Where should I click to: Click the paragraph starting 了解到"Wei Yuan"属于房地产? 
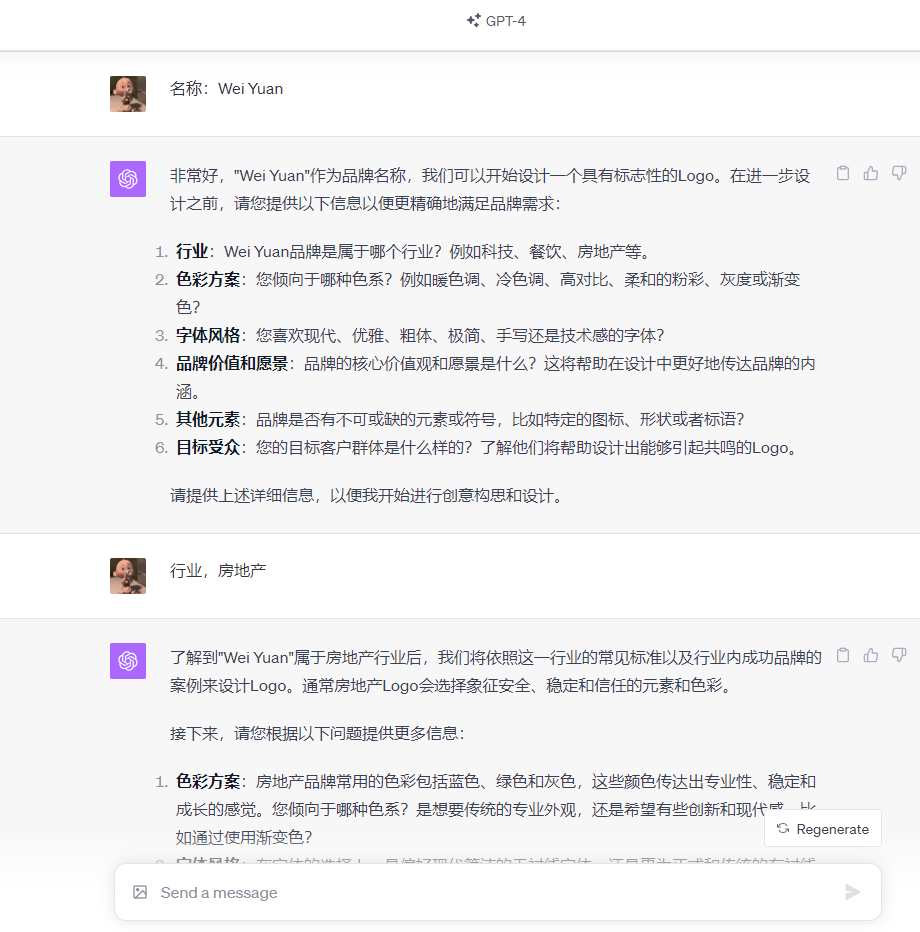[x=496, y=672]
